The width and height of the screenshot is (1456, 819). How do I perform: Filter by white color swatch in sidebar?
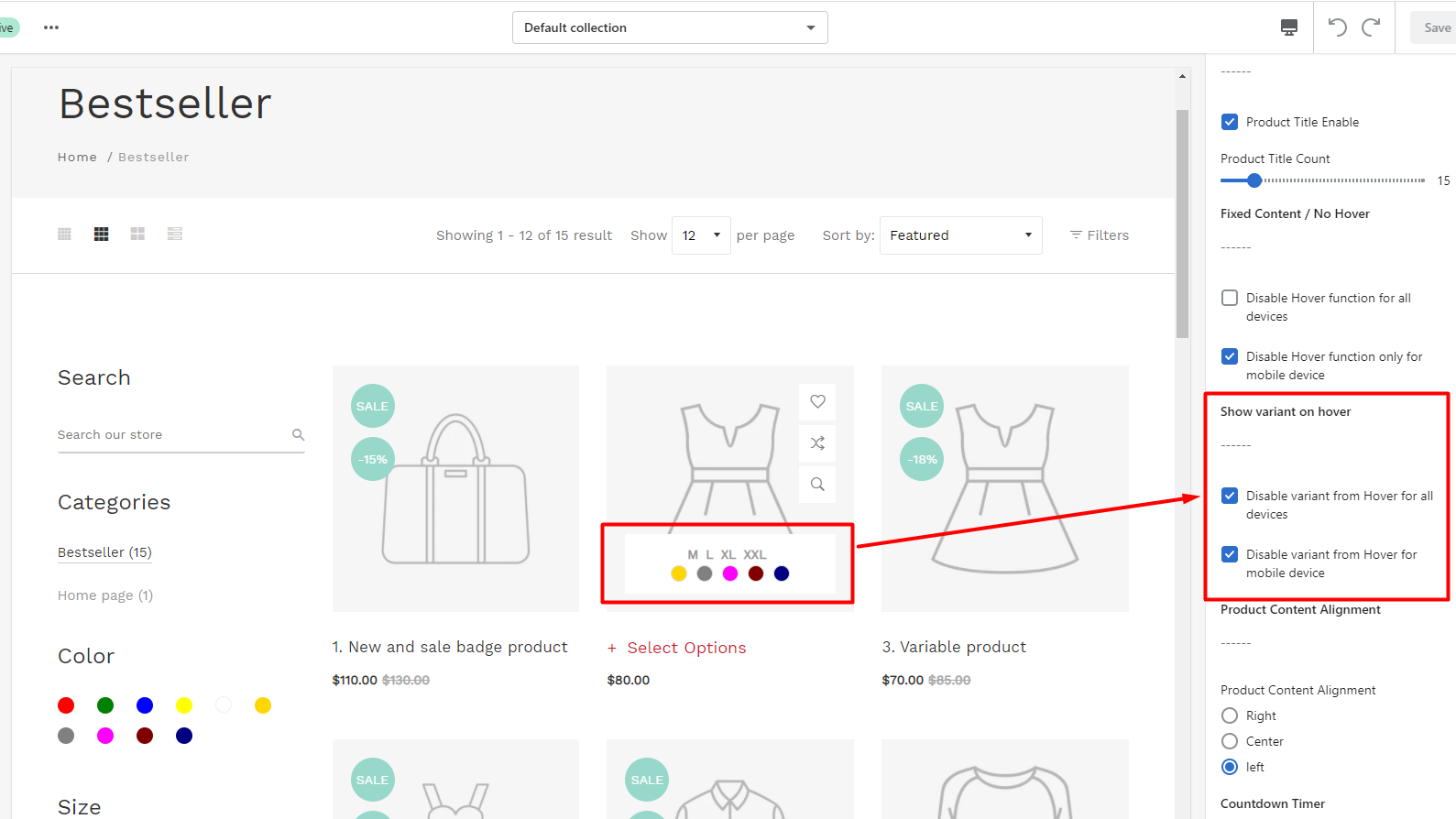pyautogui.click(x=224, y=705)
